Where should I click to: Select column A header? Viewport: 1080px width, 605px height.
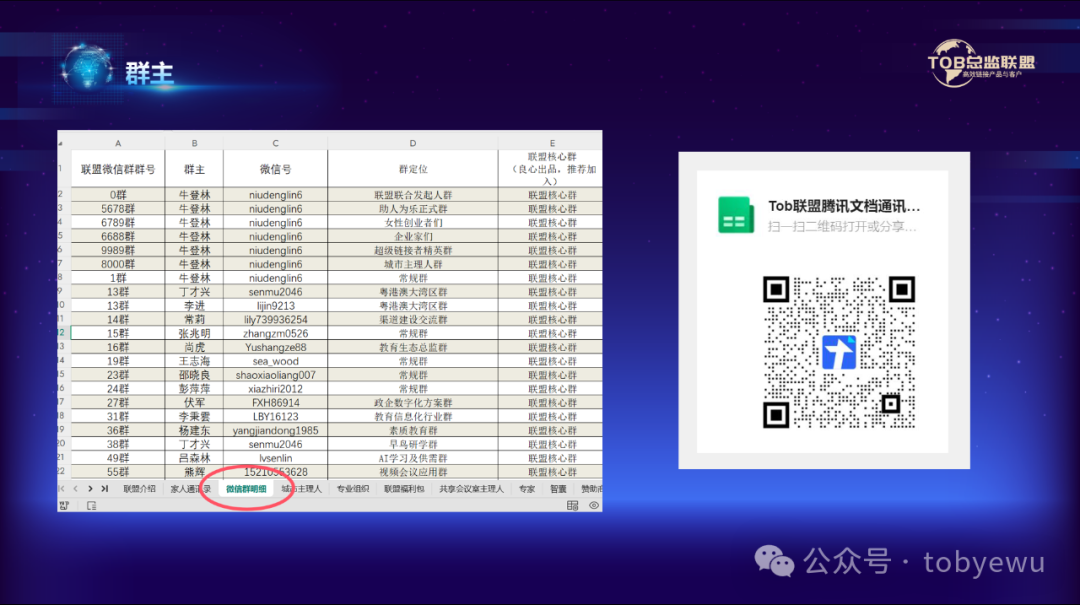point(118,143)
